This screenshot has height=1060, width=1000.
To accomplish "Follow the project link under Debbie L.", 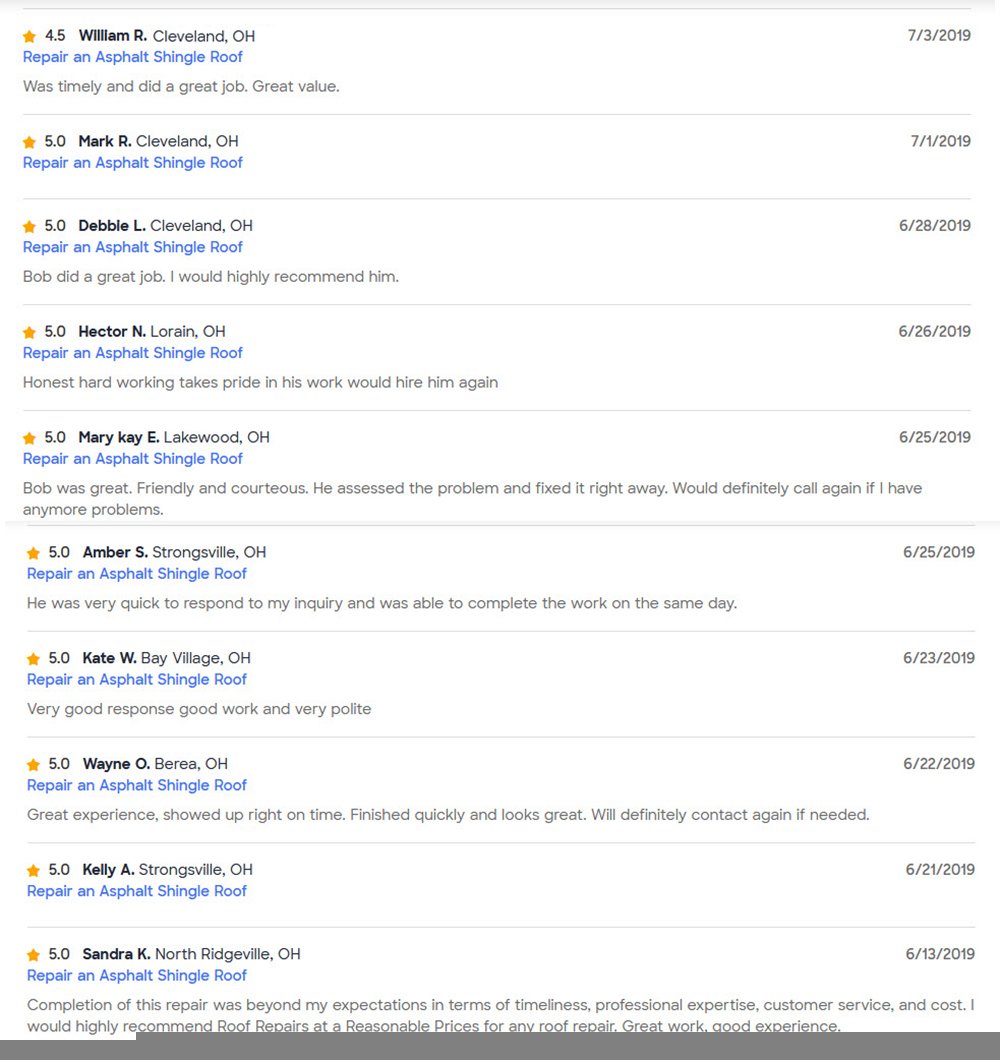I will [133, 247].
